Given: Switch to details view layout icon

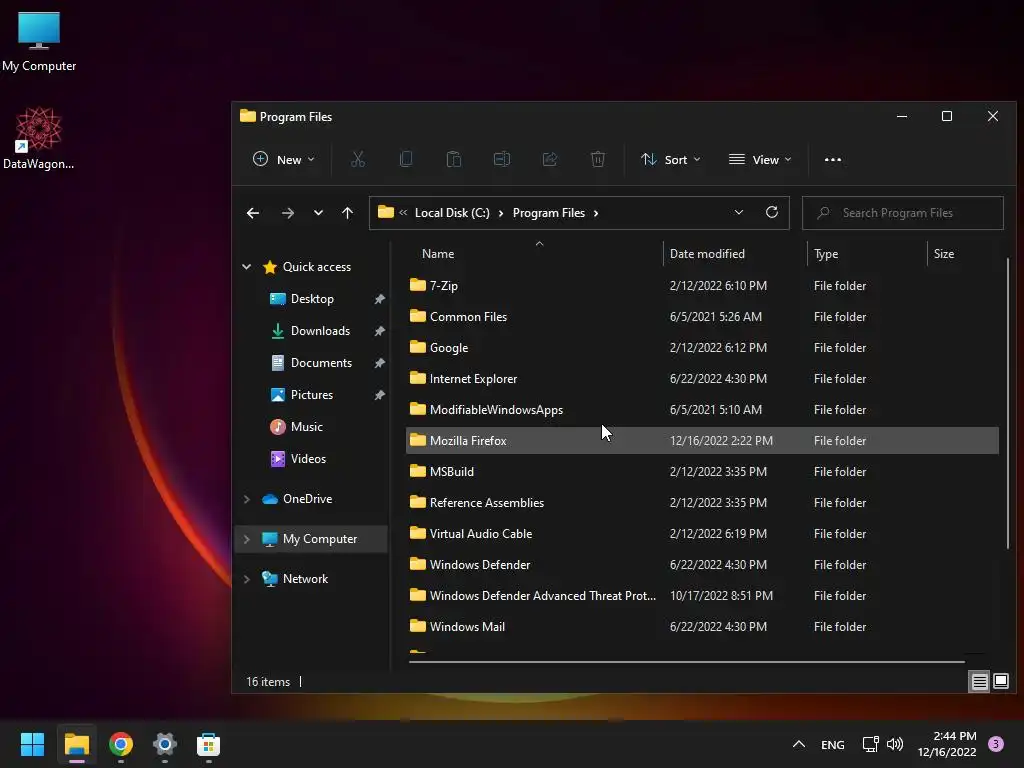Looking at the screenshot, I should coord(979,682).
